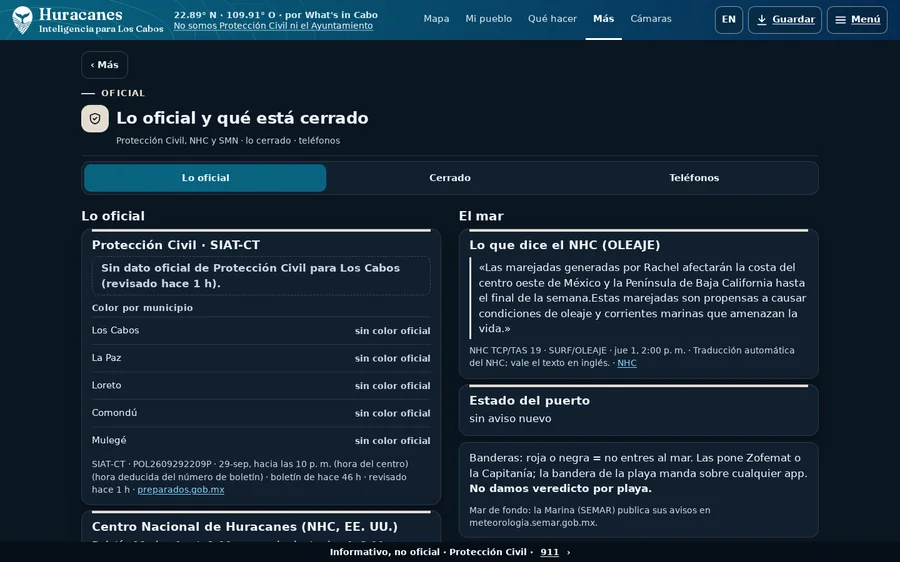Click the La Paz municipality row
Screen dimensions: 900x562
[x=261, y=358]
